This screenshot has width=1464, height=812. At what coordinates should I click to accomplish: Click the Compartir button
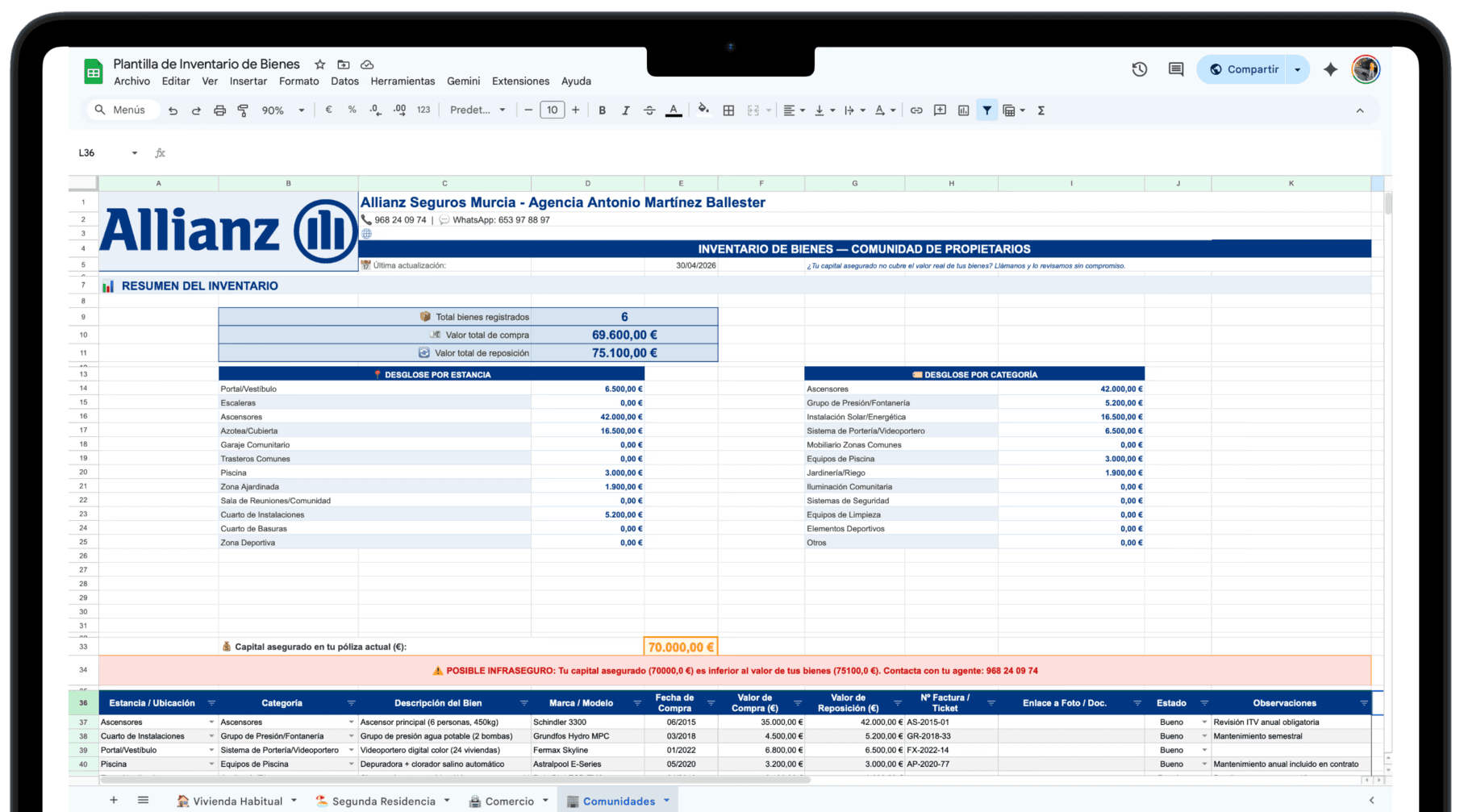[1244, 69]
